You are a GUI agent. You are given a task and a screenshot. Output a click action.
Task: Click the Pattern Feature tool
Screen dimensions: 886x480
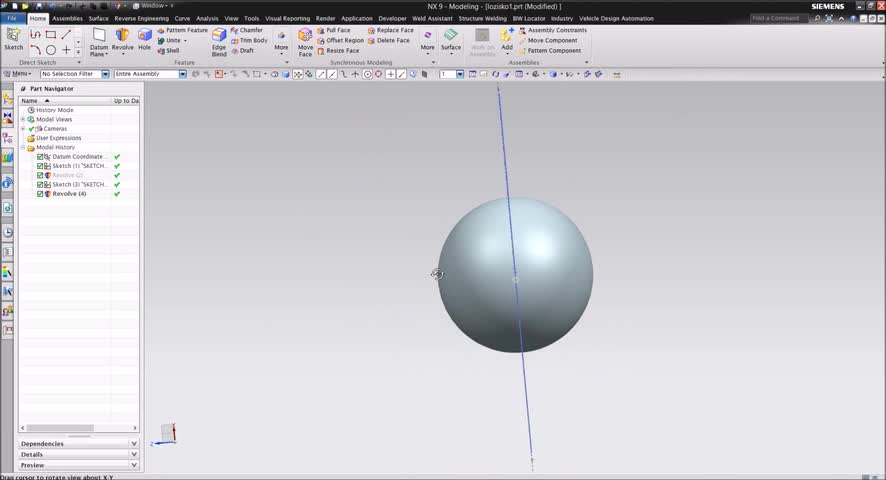point(183,30)
